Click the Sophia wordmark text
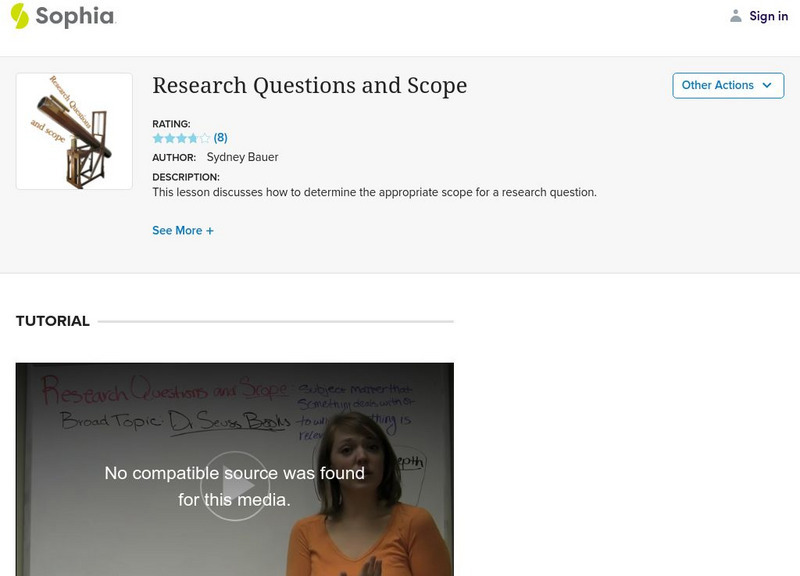800x576 pixels. 75,16
